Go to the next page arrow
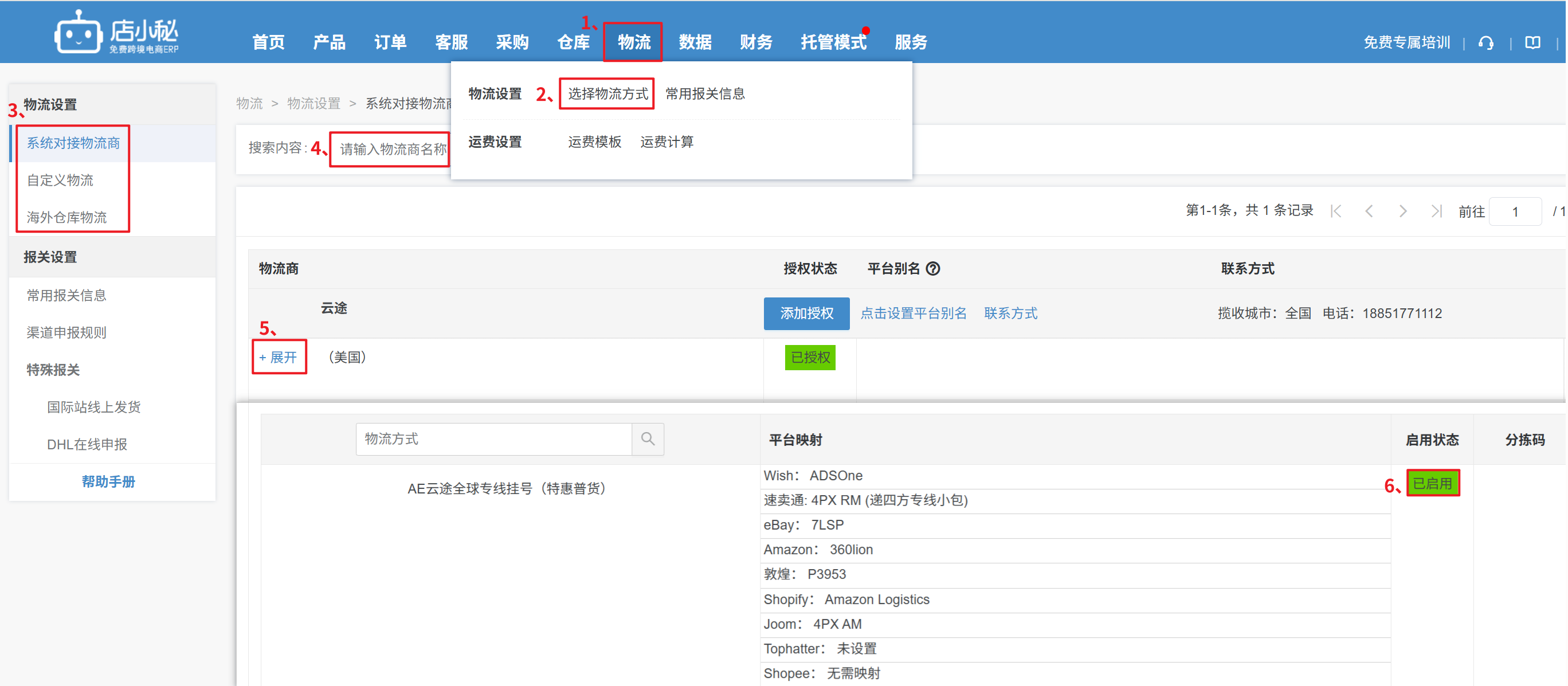Screen dimensions: 1568x686 point(1402,211)
